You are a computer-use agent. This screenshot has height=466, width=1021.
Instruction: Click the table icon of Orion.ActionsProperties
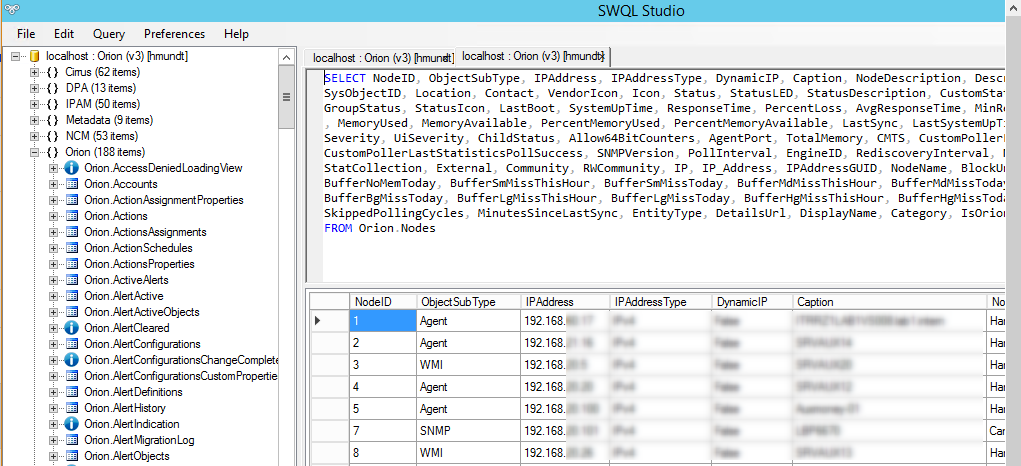pos(72,264)
